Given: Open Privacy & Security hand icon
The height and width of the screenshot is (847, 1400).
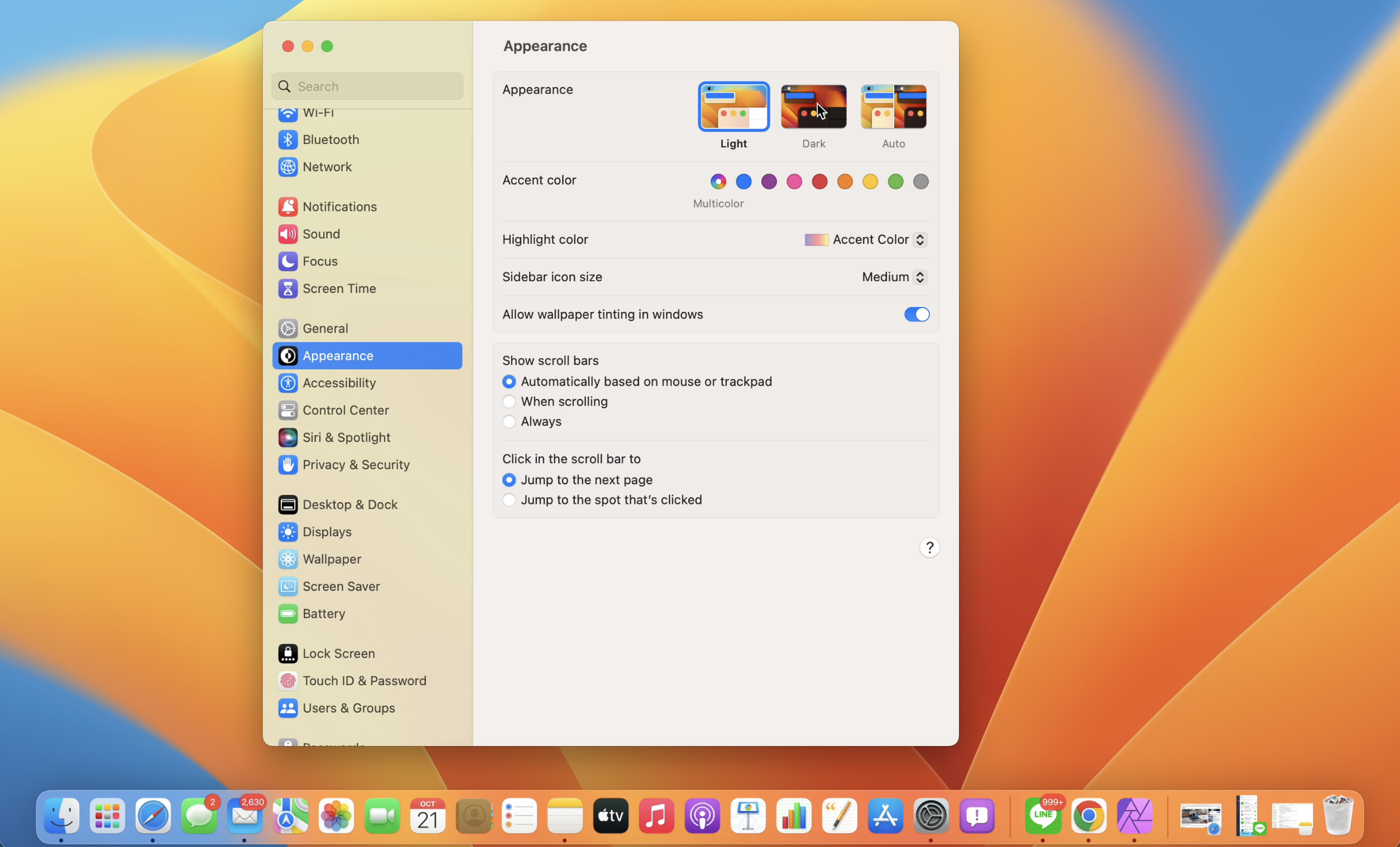Looking at the screenshot, I should tap(287, 465).
